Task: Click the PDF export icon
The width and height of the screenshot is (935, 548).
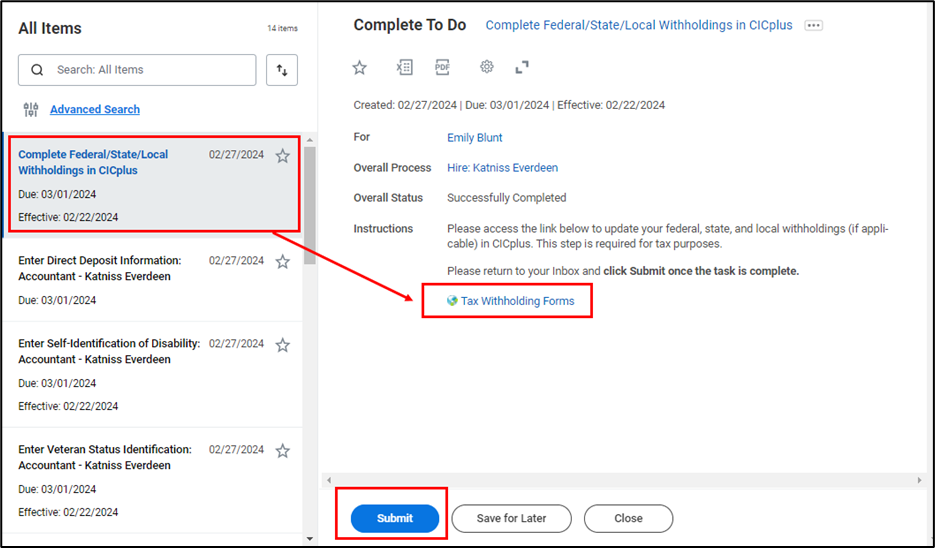Action: tap(442, 68)
